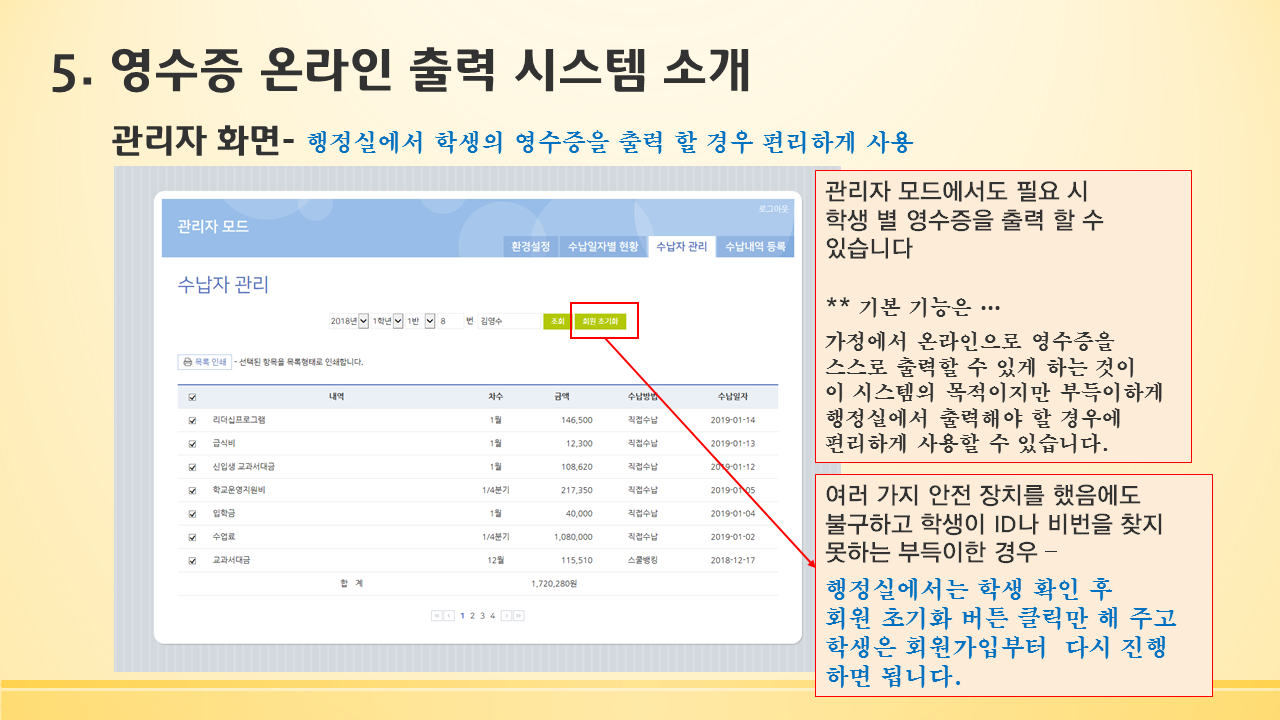Click the 수납일자 column header
Screen dimensions: 1280x720
coord(733,397)
